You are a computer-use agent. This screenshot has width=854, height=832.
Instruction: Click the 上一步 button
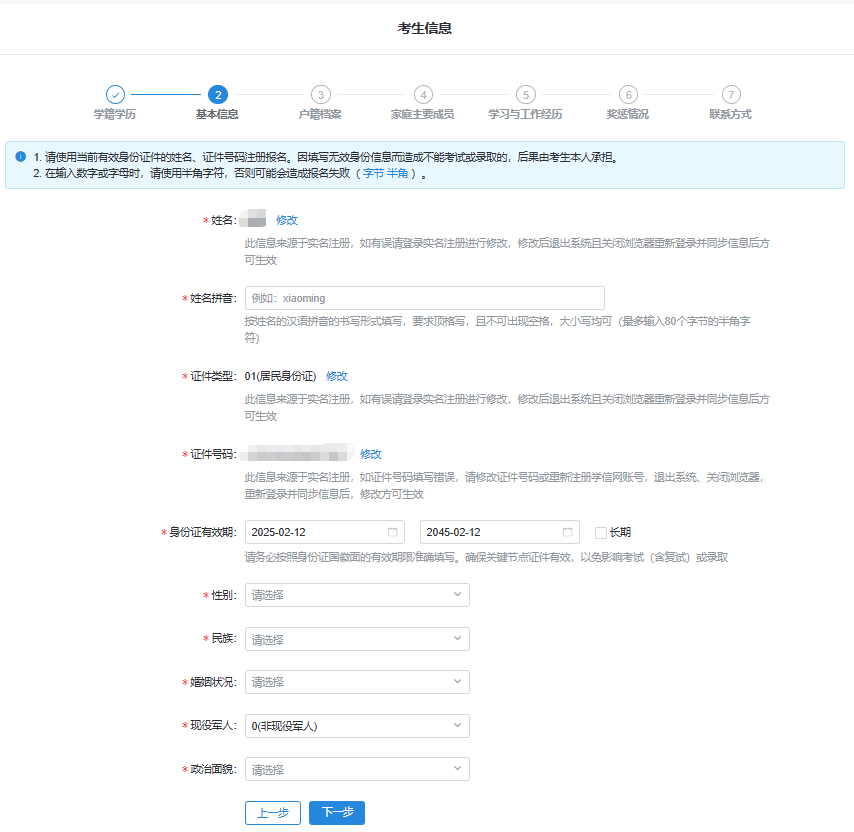click(x=273, y=813)
